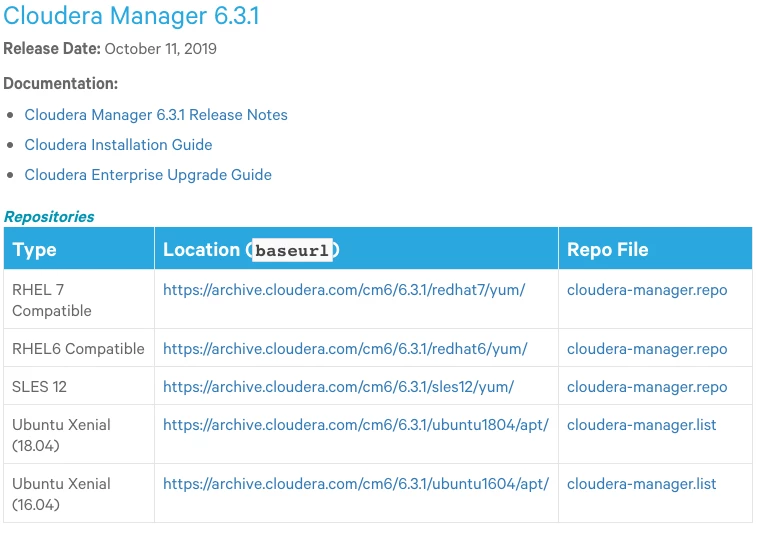Open Cloudera Manager 6.3.1 Release Notes link
The height and width of the screenshot is (534, 764).
156,115
